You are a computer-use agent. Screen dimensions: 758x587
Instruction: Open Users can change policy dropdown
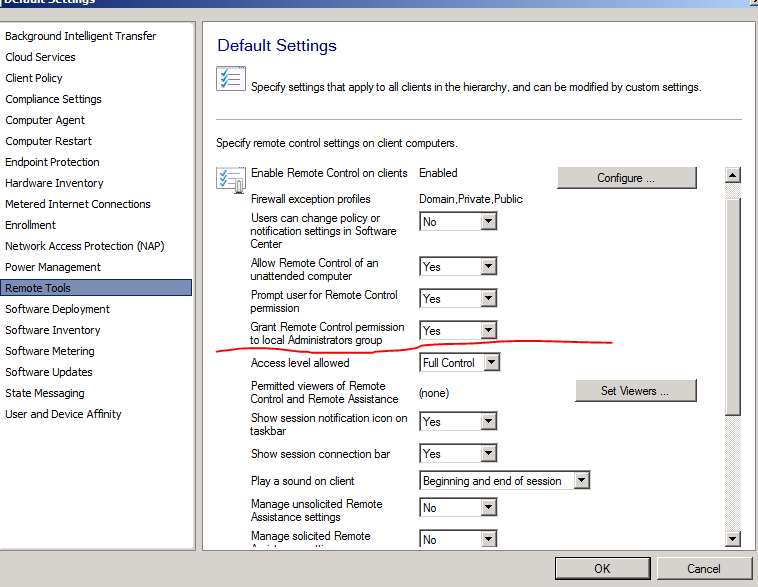(488, 222)
